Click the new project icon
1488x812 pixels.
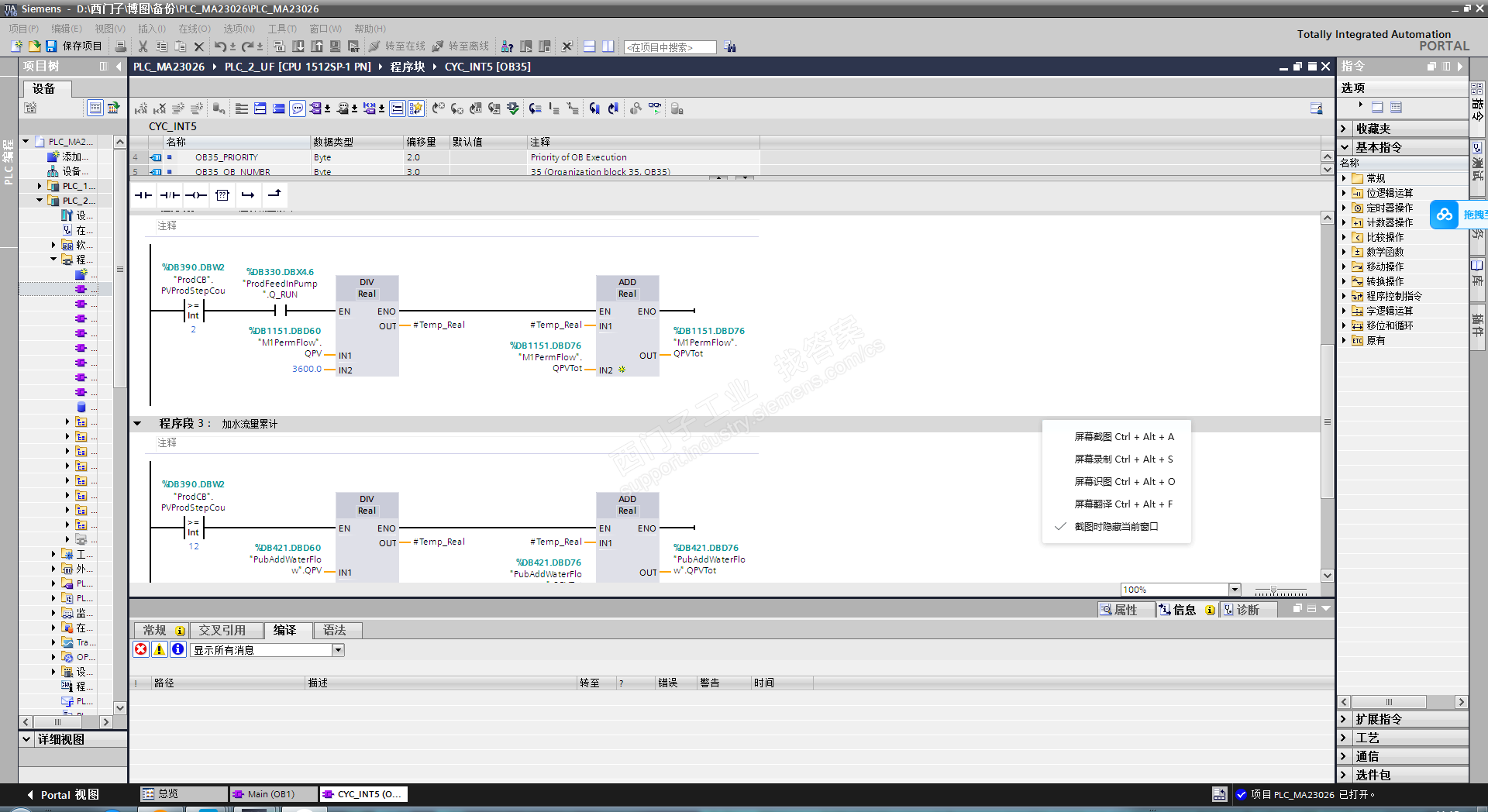(16, 46)
